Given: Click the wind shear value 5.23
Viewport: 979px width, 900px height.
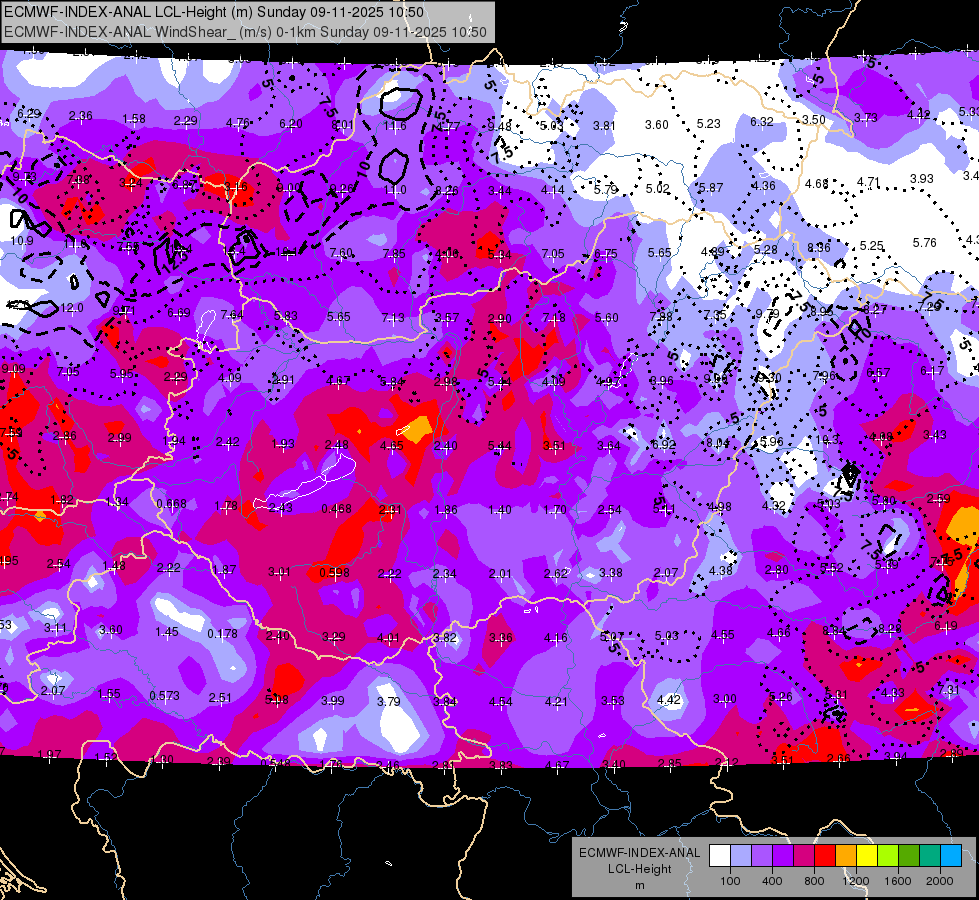Looking at the screenshot, I should click(x=708, y=124).
